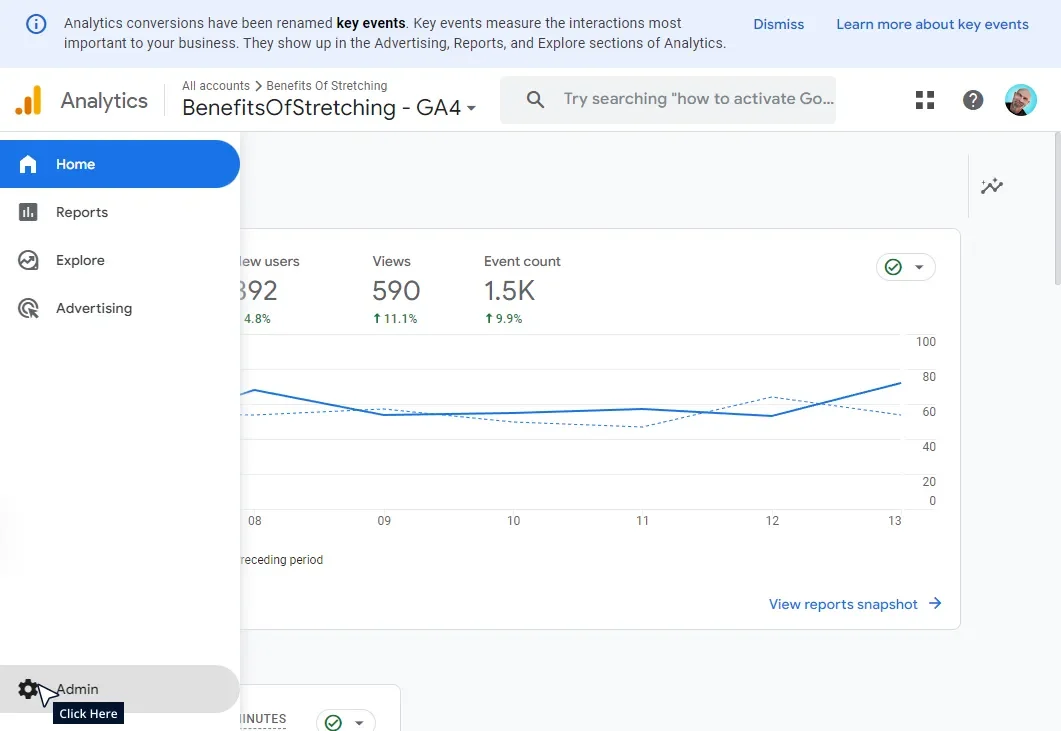1061x731 pixels.
Task: Toggle the checkmark badge on the realtime card
Action: tap(334, 720)
